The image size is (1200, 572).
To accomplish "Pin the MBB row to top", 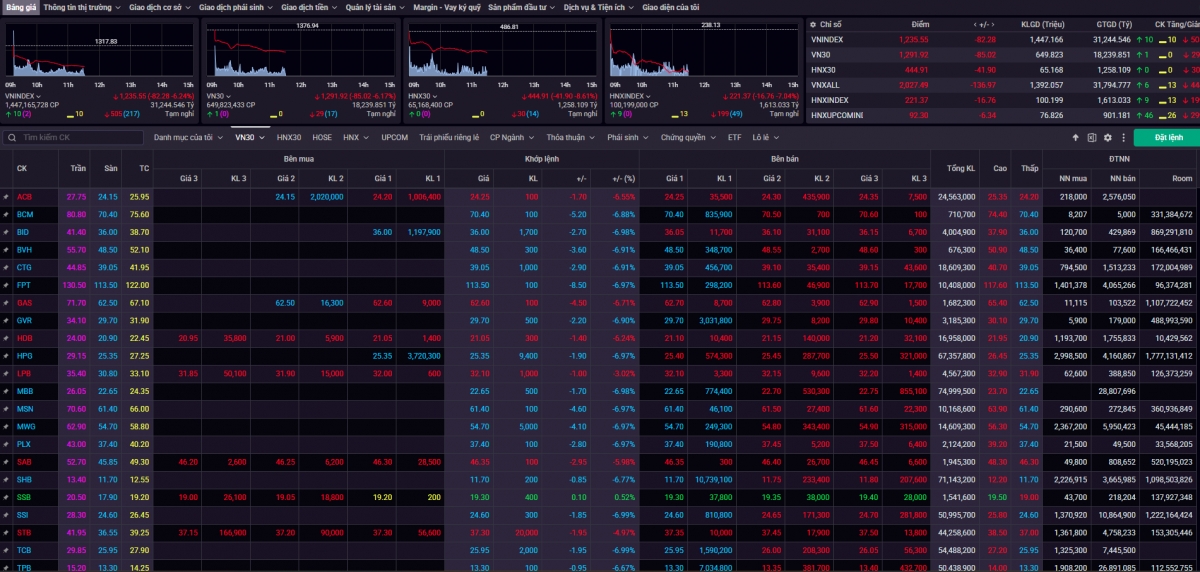I will click(x=6, y=391).
